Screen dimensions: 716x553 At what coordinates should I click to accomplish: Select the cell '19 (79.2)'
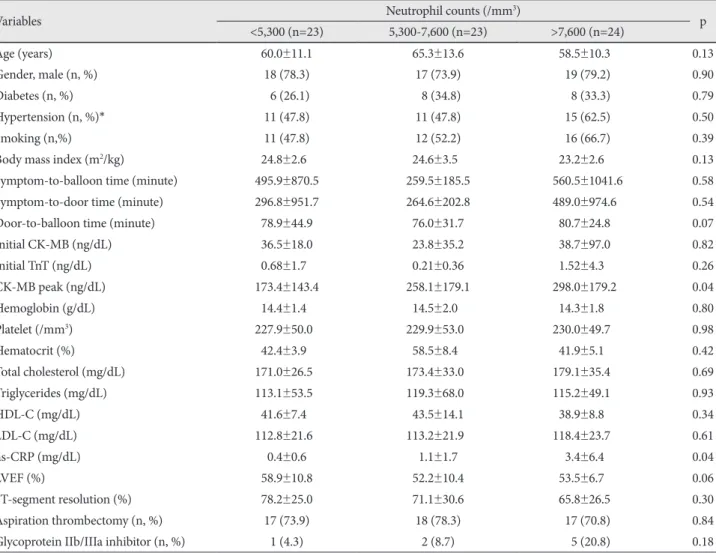pyautogui.click(x=588, y=75)
